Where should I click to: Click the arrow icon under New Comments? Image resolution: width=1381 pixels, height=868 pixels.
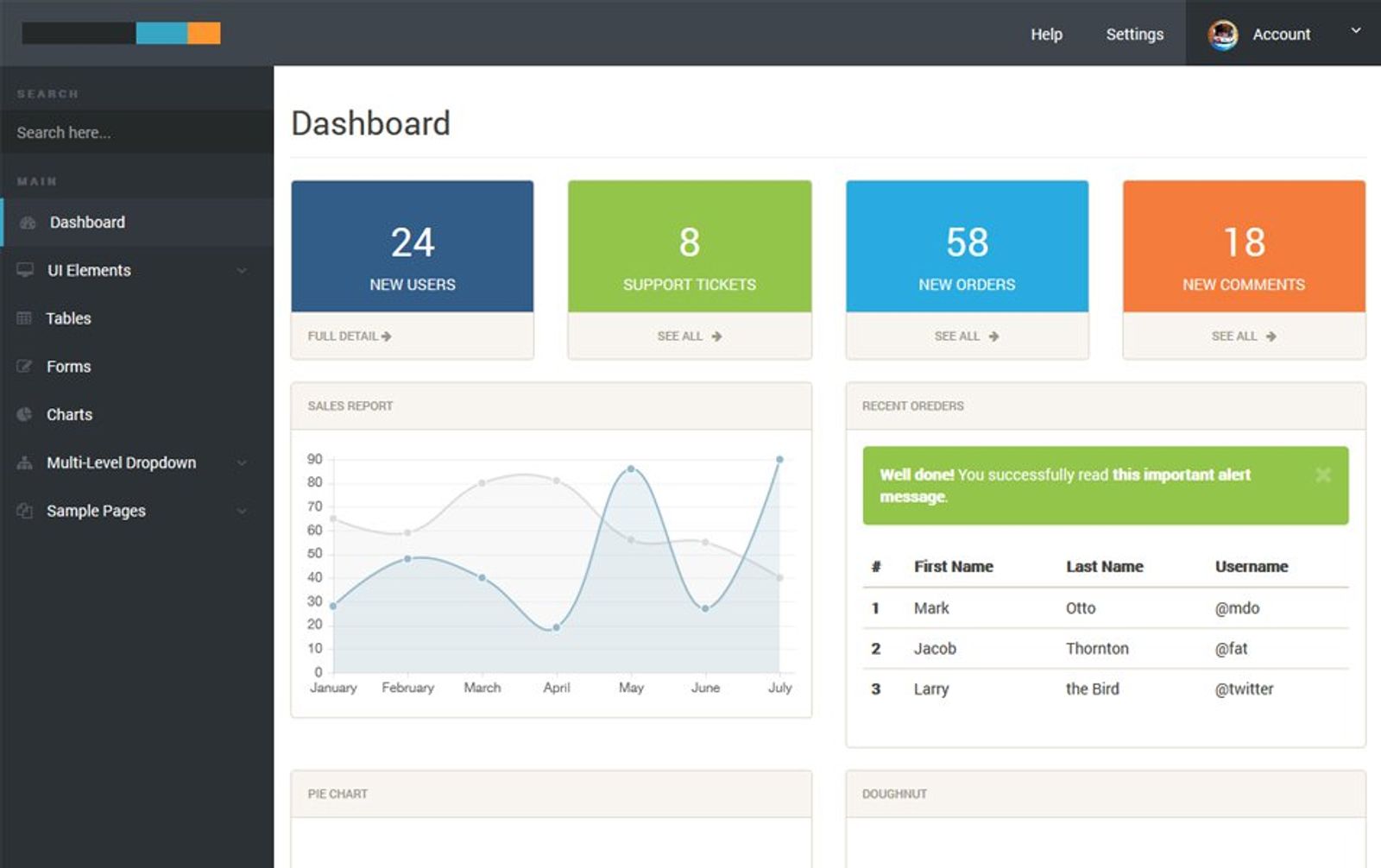point(1271,337)
